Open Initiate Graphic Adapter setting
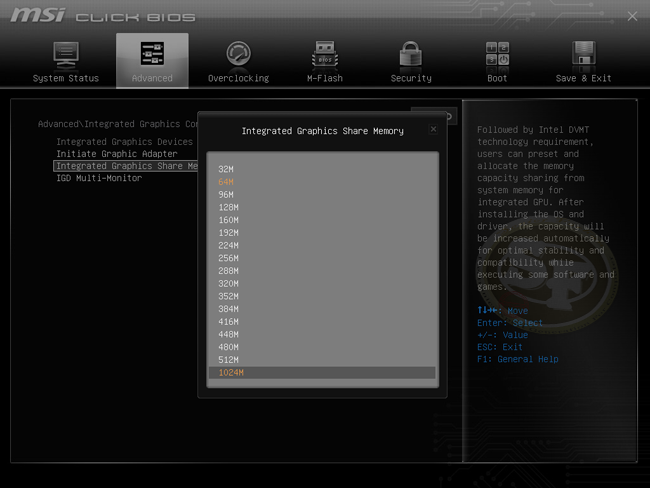650x488 pixels. [117, 154]
